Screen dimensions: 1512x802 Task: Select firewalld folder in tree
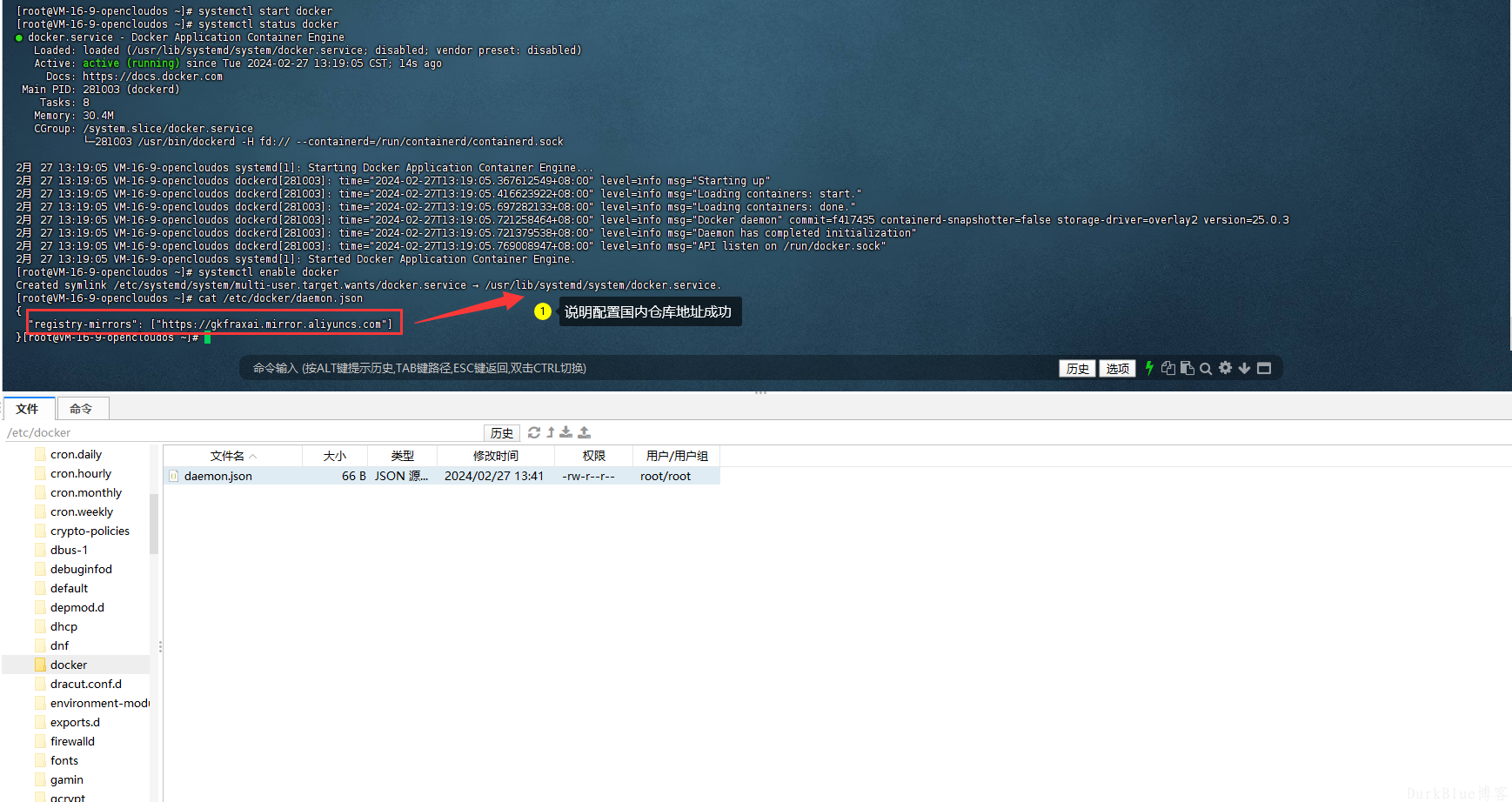[x=72, y=741]
